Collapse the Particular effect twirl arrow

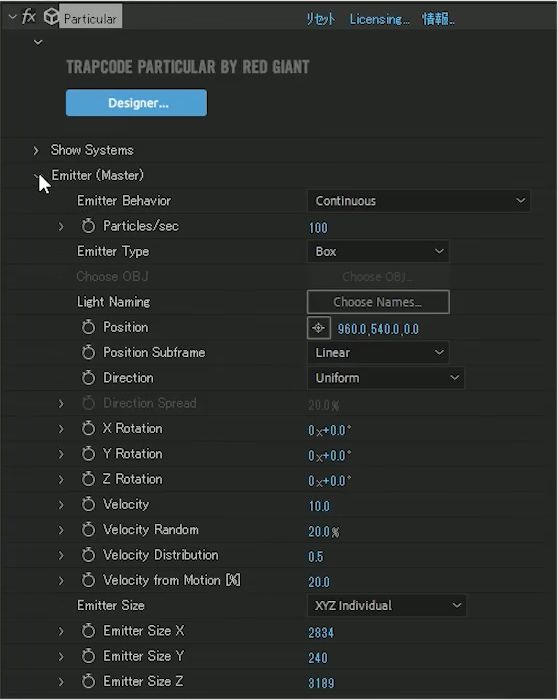(x=12, y=17)
